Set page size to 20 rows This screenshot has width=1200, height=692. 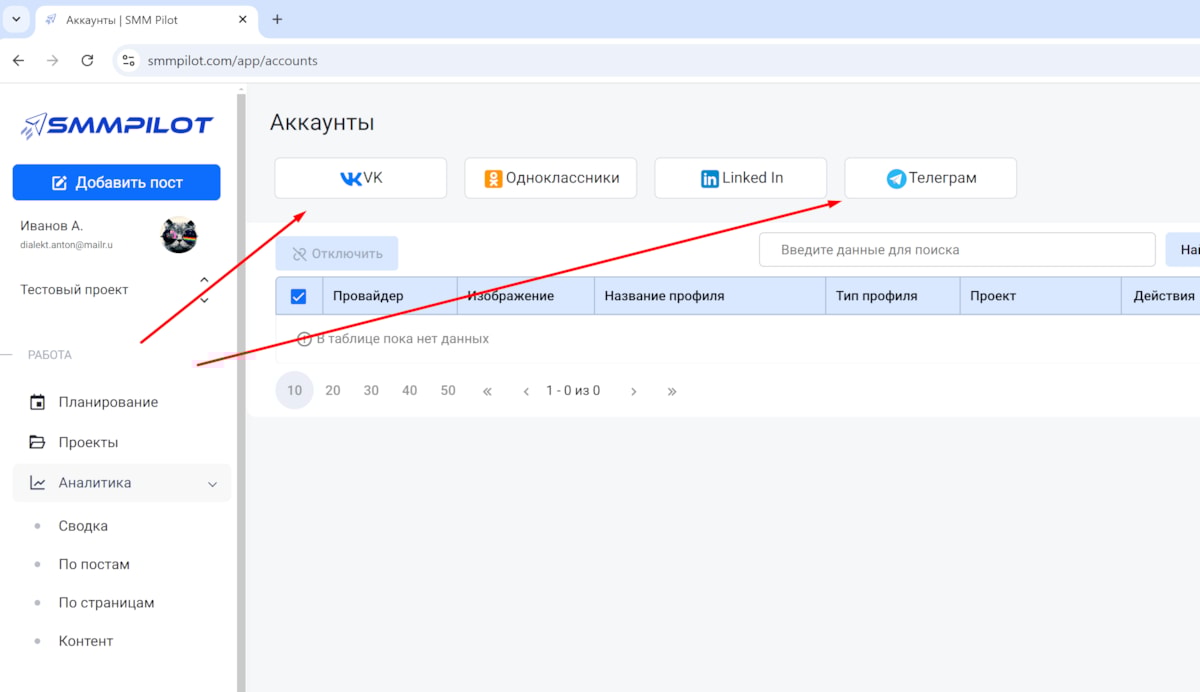(x=333, y=391)
